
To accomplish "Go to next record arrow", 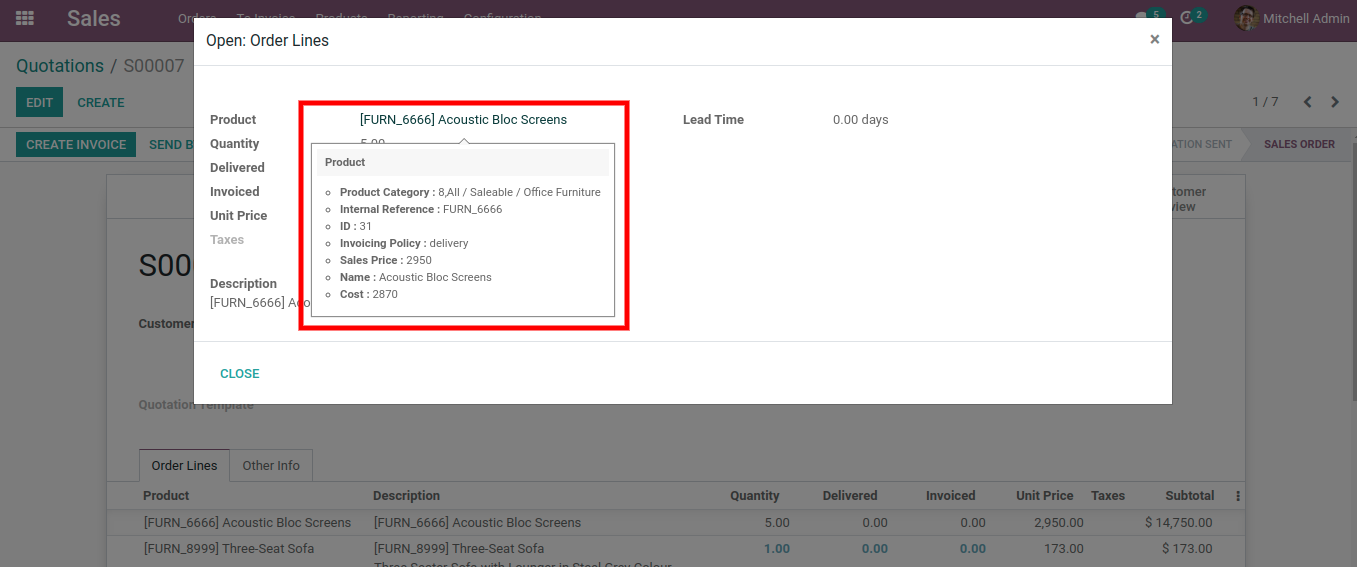I will coord(1335,102).
